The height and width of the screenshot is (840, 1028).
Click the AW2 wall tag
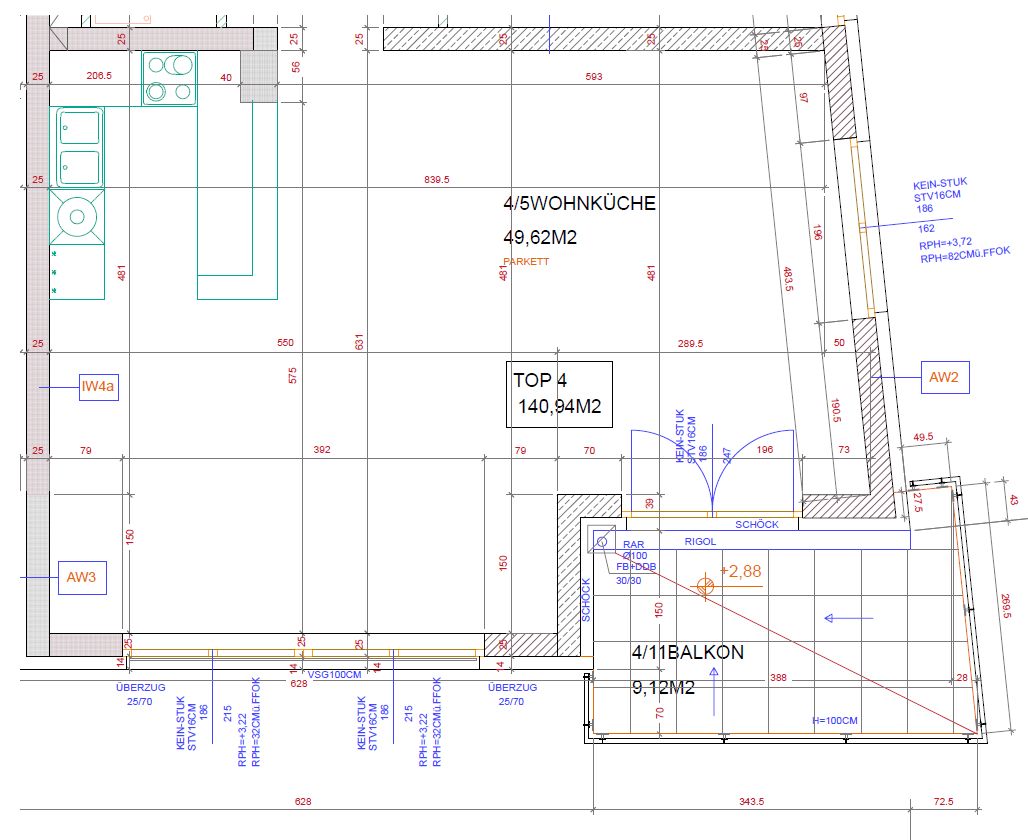(x=943, y=377)
